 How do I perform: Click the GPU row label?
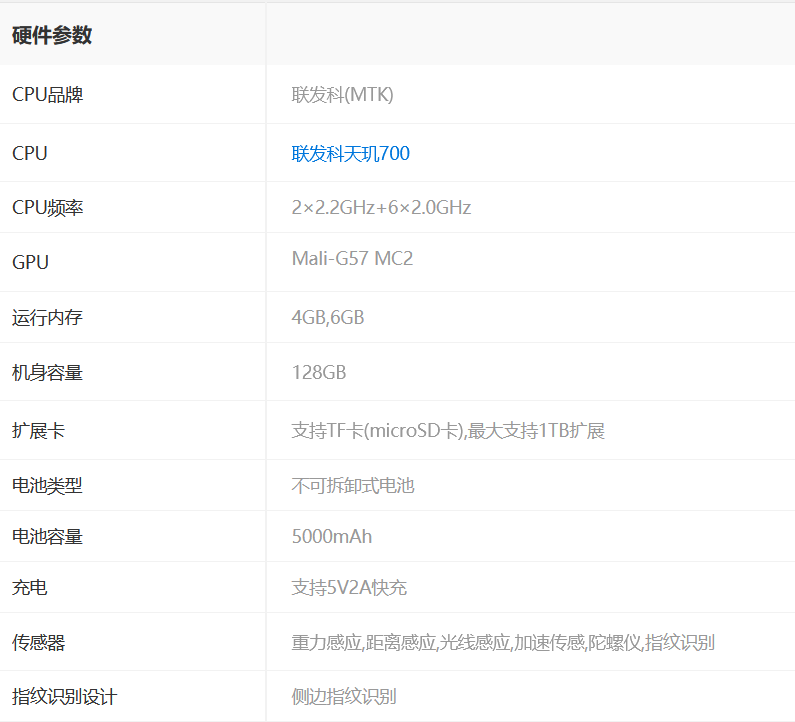[30, 263]
